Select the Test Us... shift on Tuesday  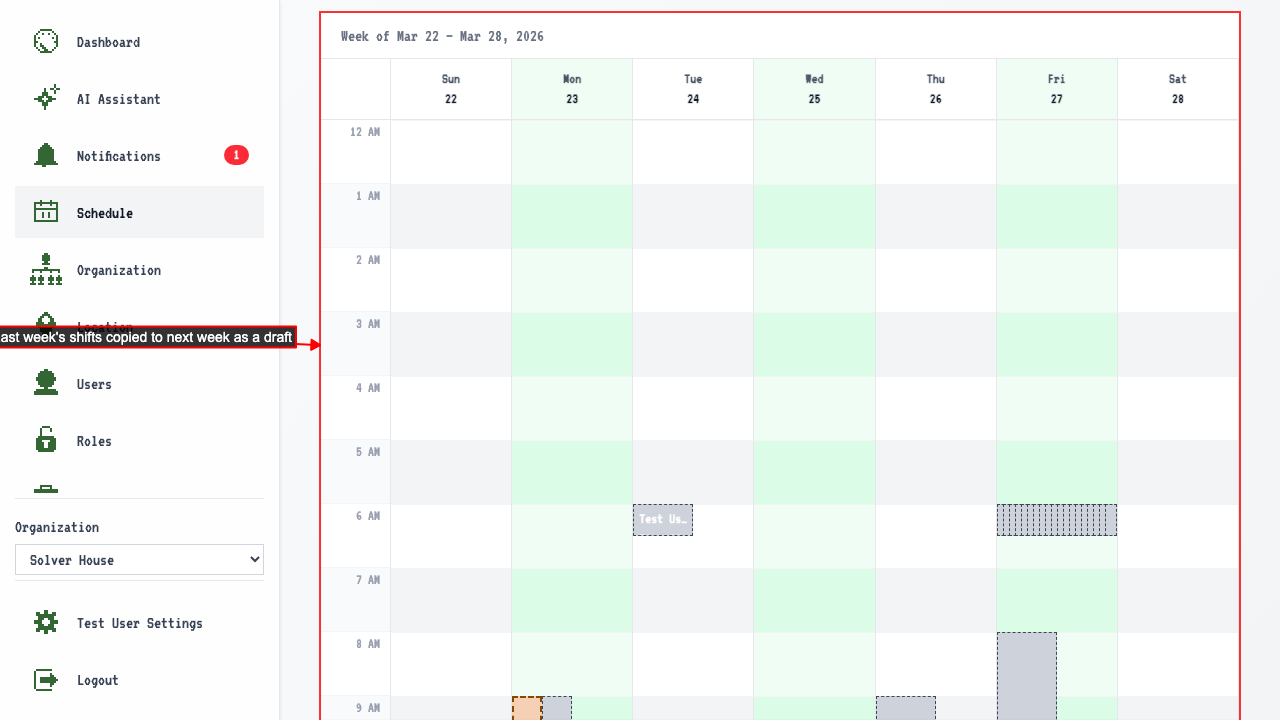coord(663,520)
